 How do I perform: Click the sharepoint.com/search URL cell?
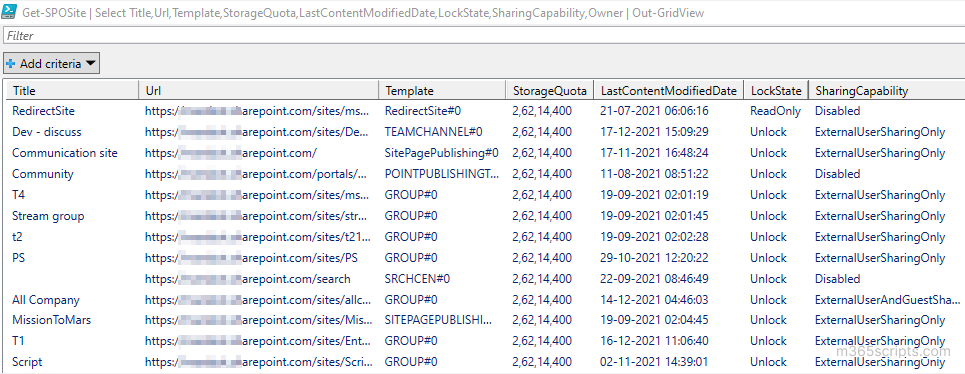(248, 279)
